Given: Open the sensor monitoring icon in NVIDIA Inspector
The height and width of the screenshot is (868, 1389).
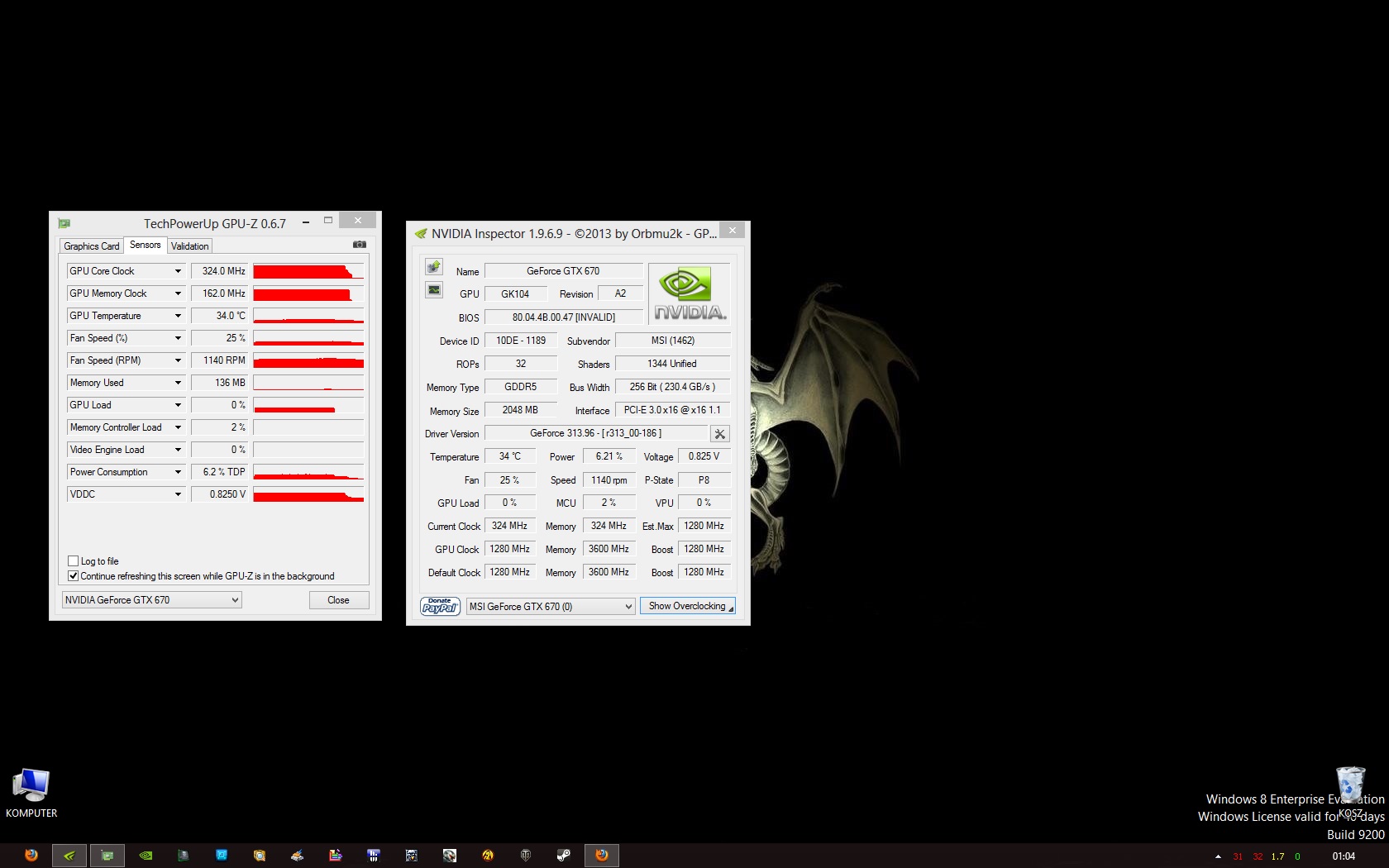Looking at the screenshot, I should point(434,290).
